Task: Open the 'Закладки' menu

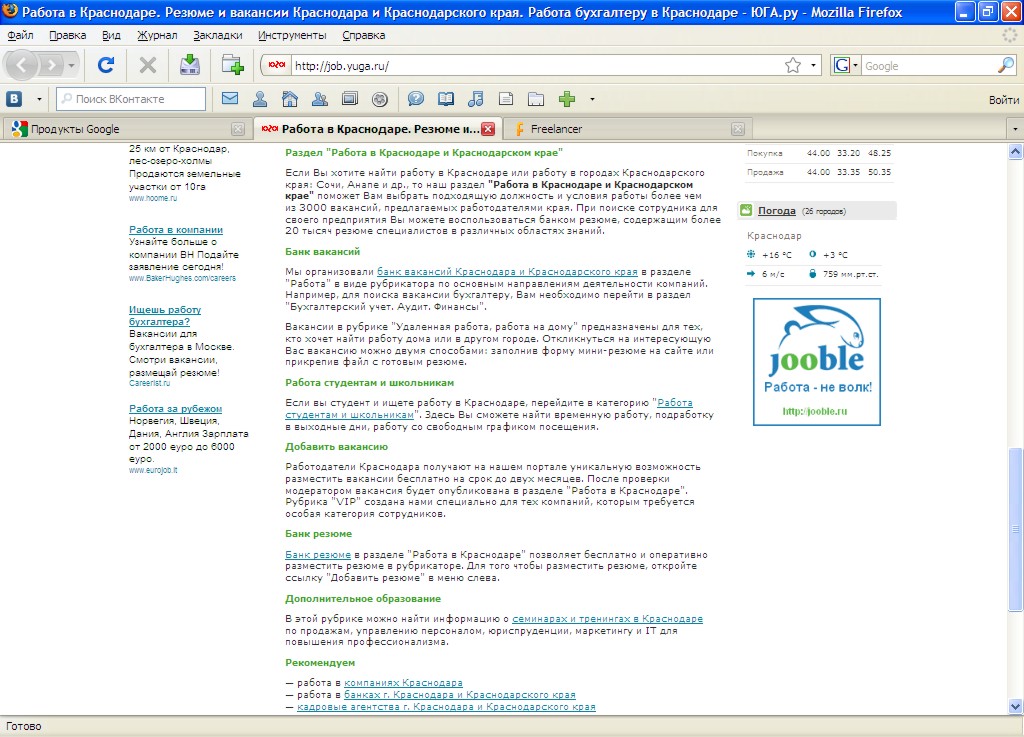Action: click(217, 35)
